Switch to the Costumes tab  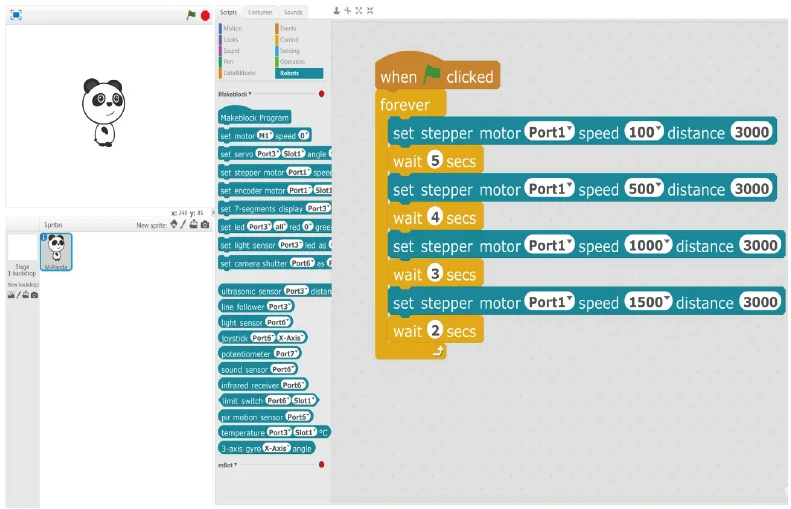(260, 12)
